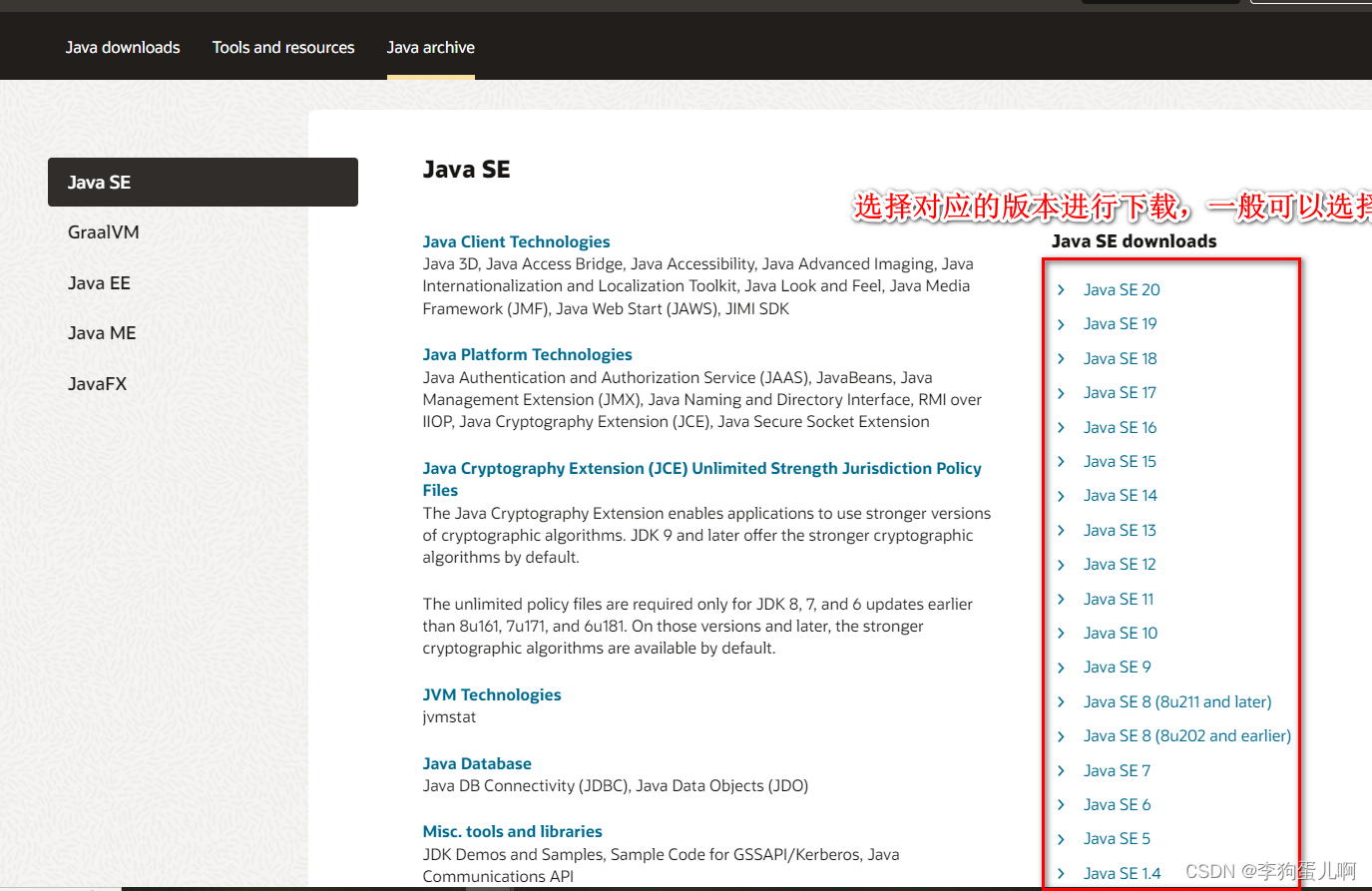Select Java EE in the sidebar
This screenshot has width=1372, height=891.
click(x=99, y=282)
